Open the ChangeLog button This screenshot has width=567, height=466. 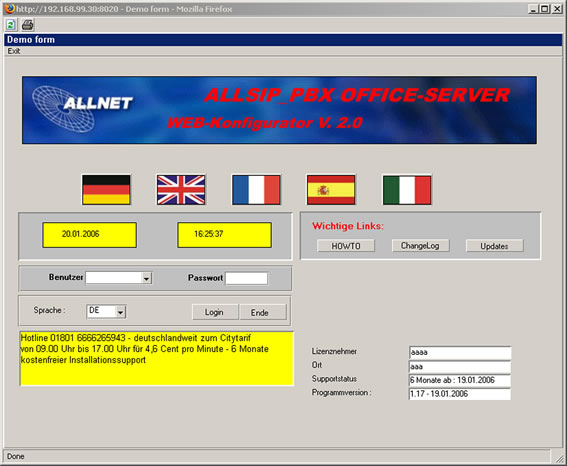point(420,245)
